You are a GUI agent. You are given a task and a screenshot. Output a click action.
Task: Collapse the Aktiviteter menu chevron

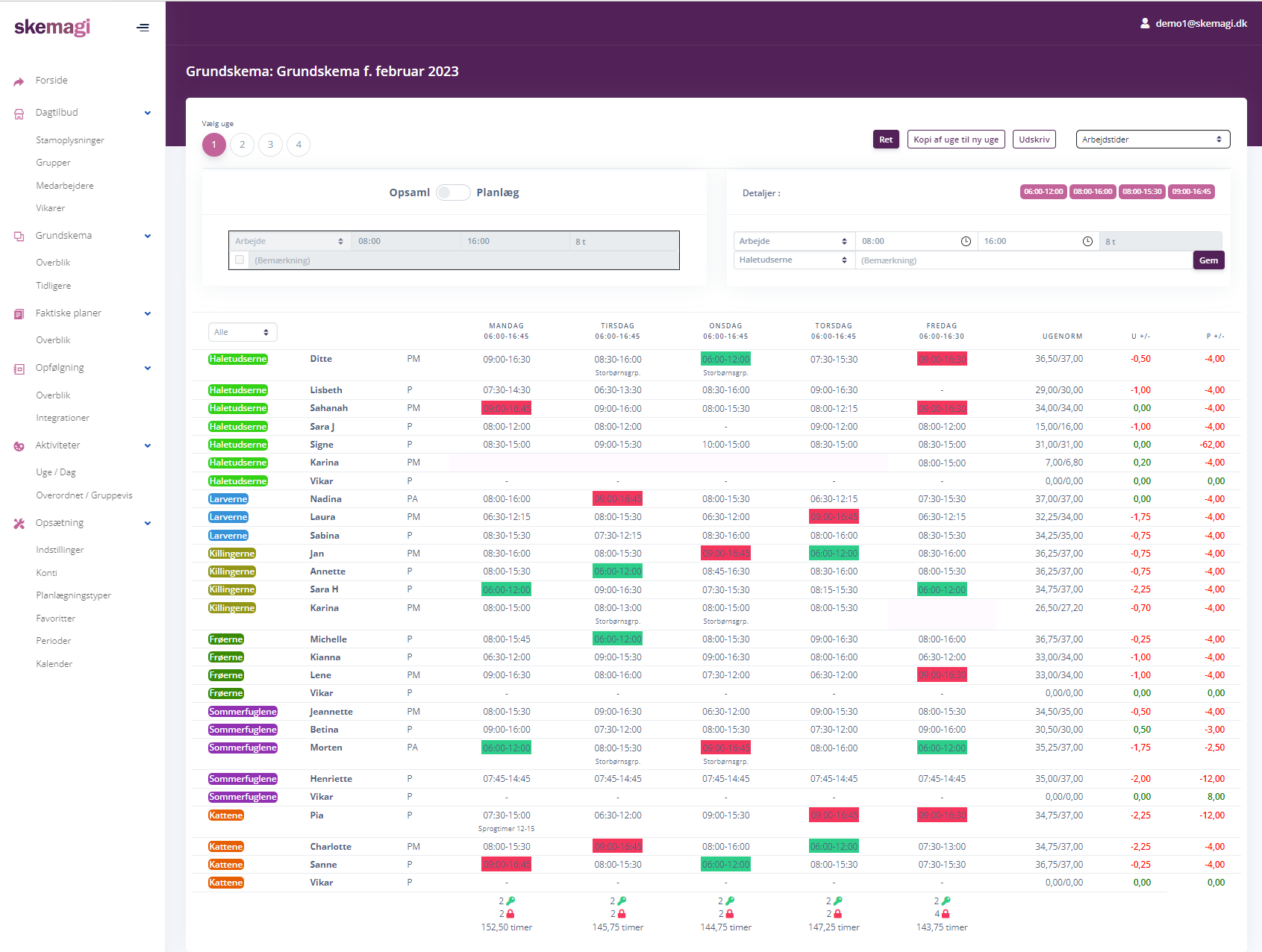click(148, 446)
